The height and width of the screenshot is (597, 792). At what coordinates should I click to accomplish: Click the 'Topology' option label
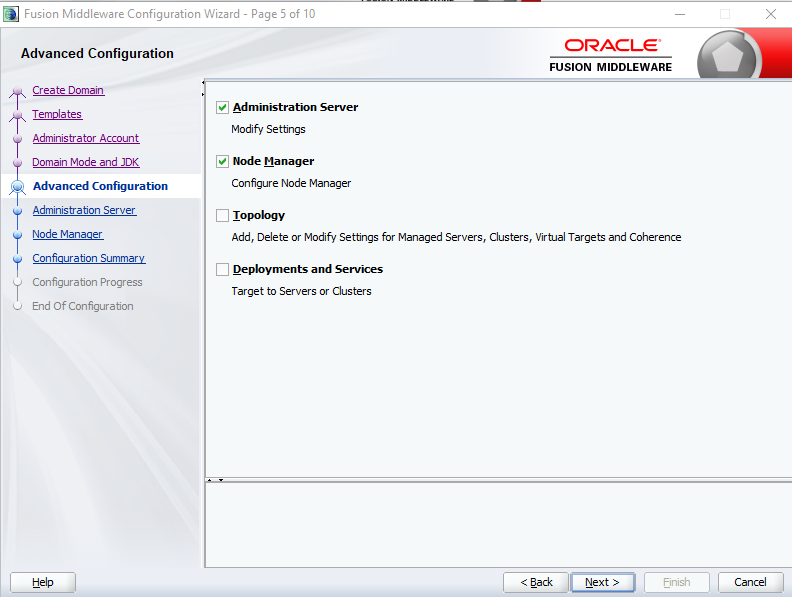(259, 215)
